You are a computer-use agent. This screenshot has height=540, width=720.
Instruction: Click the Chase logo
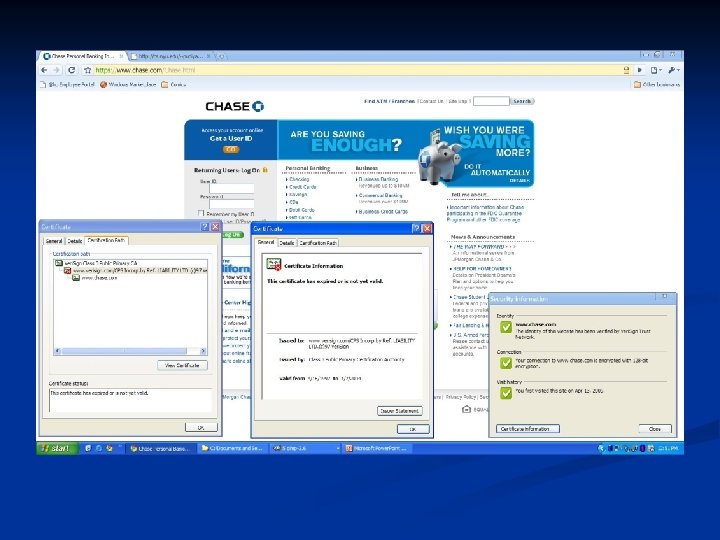coord(235,106)
